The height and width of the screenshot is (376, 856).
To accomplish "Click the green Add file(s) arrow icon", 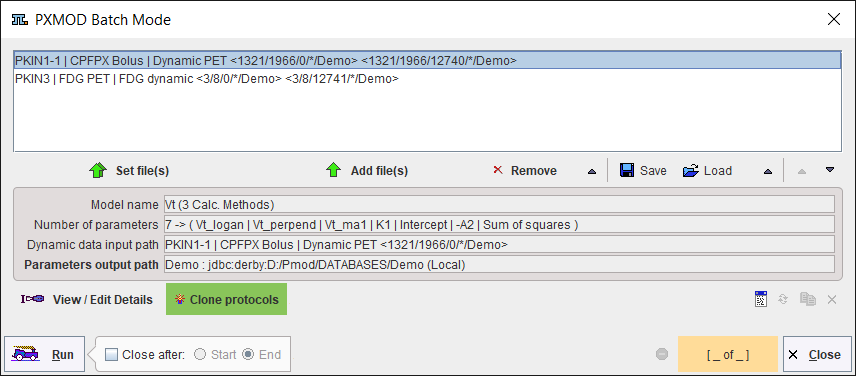I will [332, 170].
